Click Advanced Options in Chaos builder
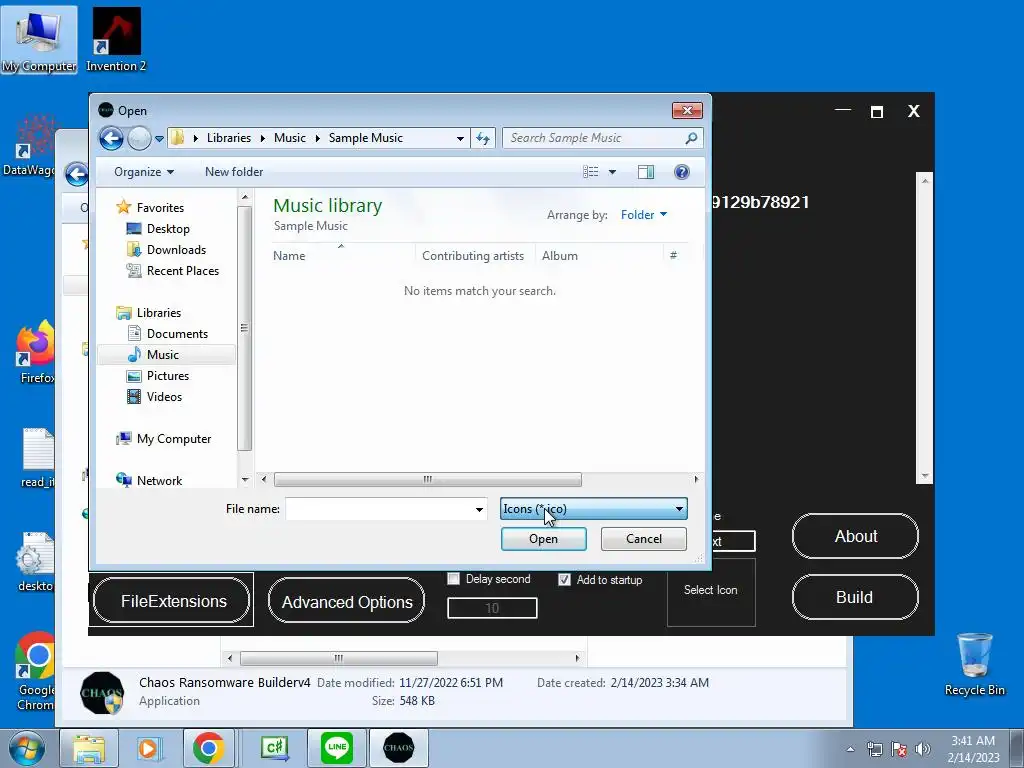The width and height of the screenshot is (1024, 768). pos(346,601)
